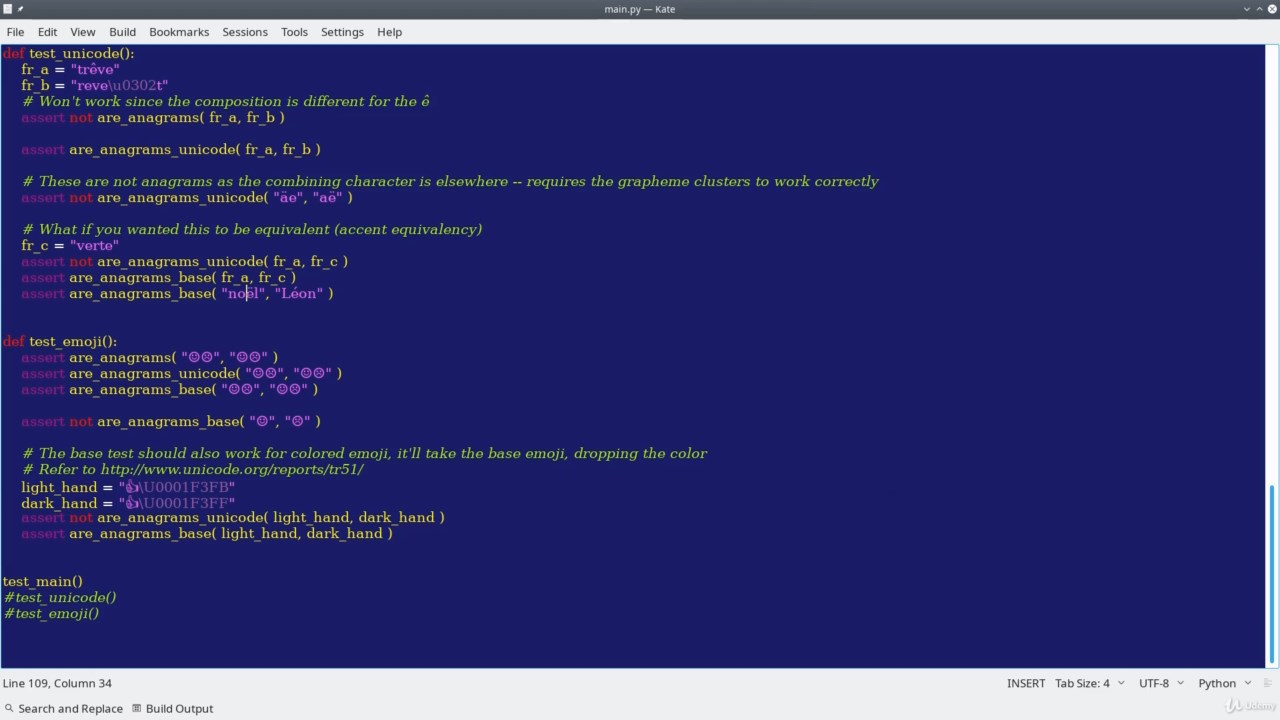Screen dimensions: 1280x720
Task: Click the Kate window menu icon in title bar
Action: 8,9
